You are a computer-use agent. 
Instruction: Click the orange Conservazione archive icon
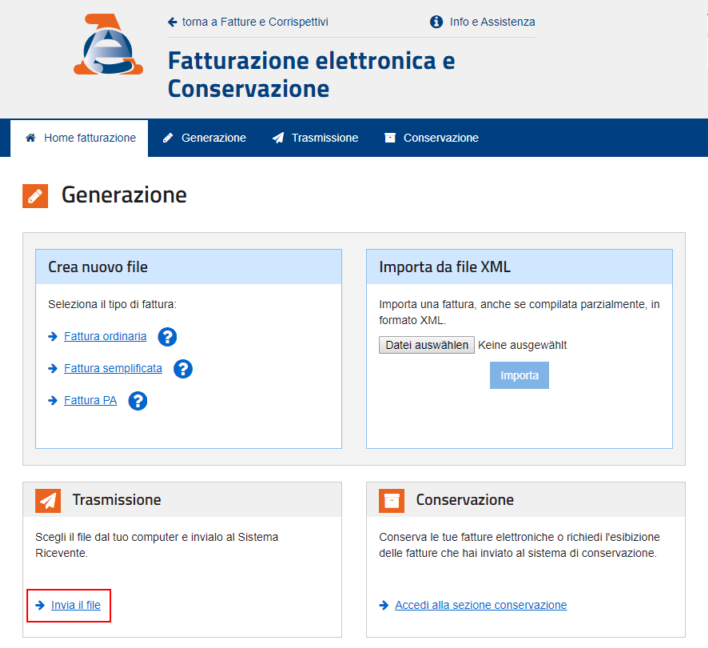tap(392, 500)
